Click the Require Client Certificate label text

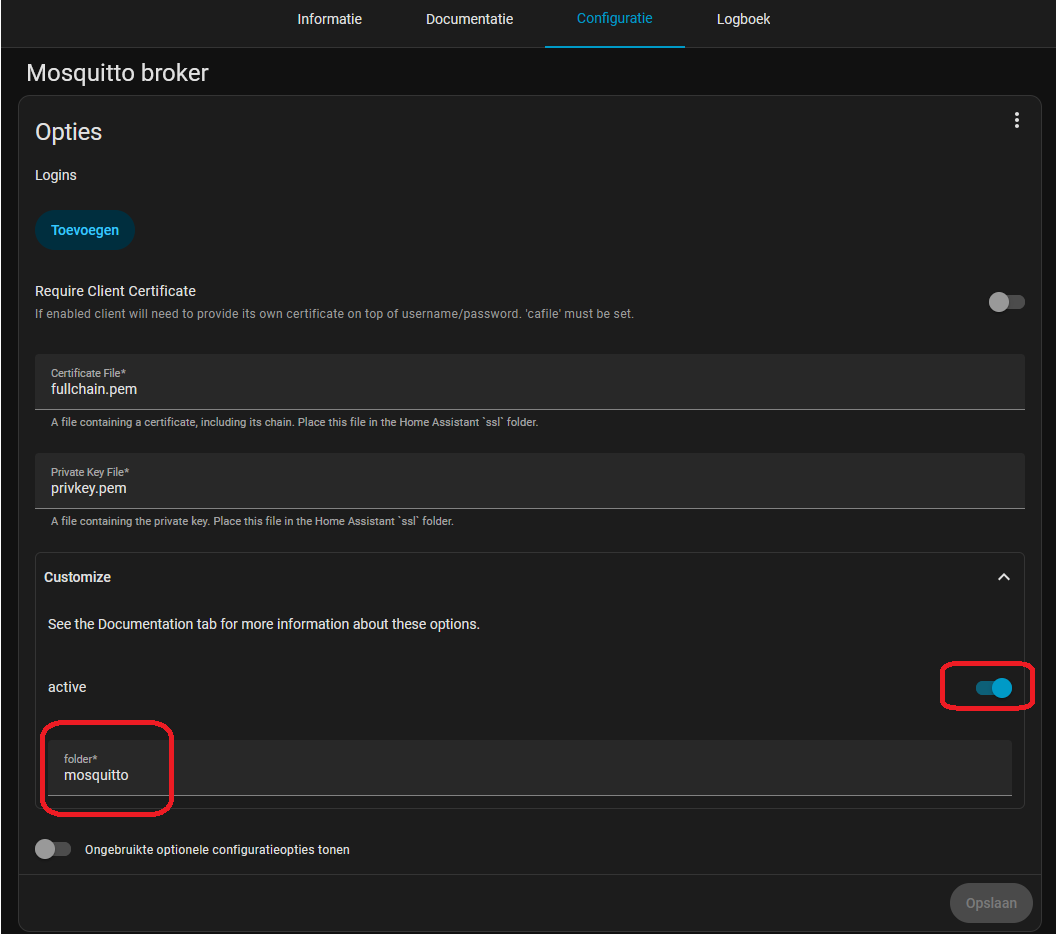(115, 291)
